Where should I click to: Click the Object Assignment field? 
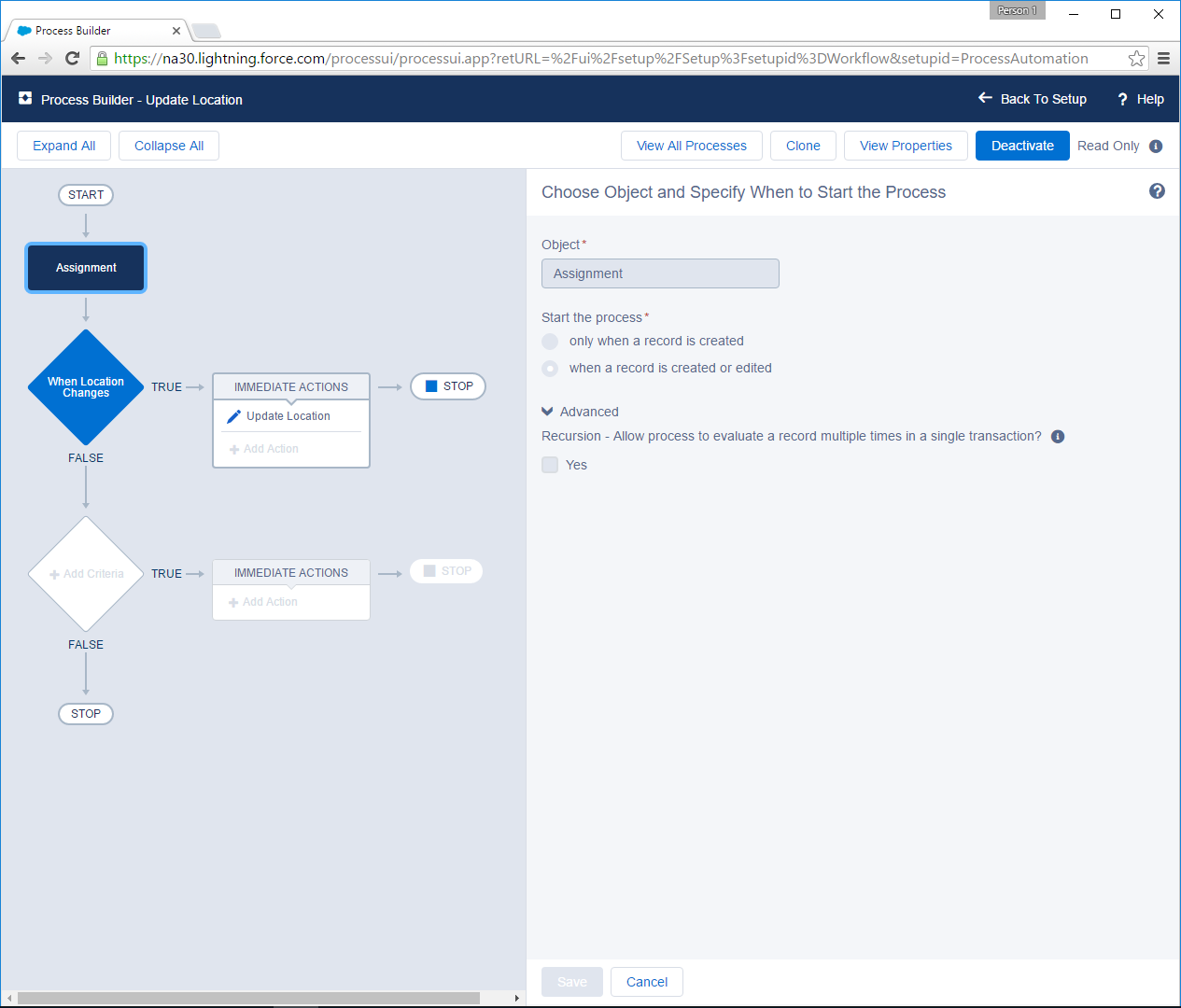pyautogui.click(x=660, y=273)
